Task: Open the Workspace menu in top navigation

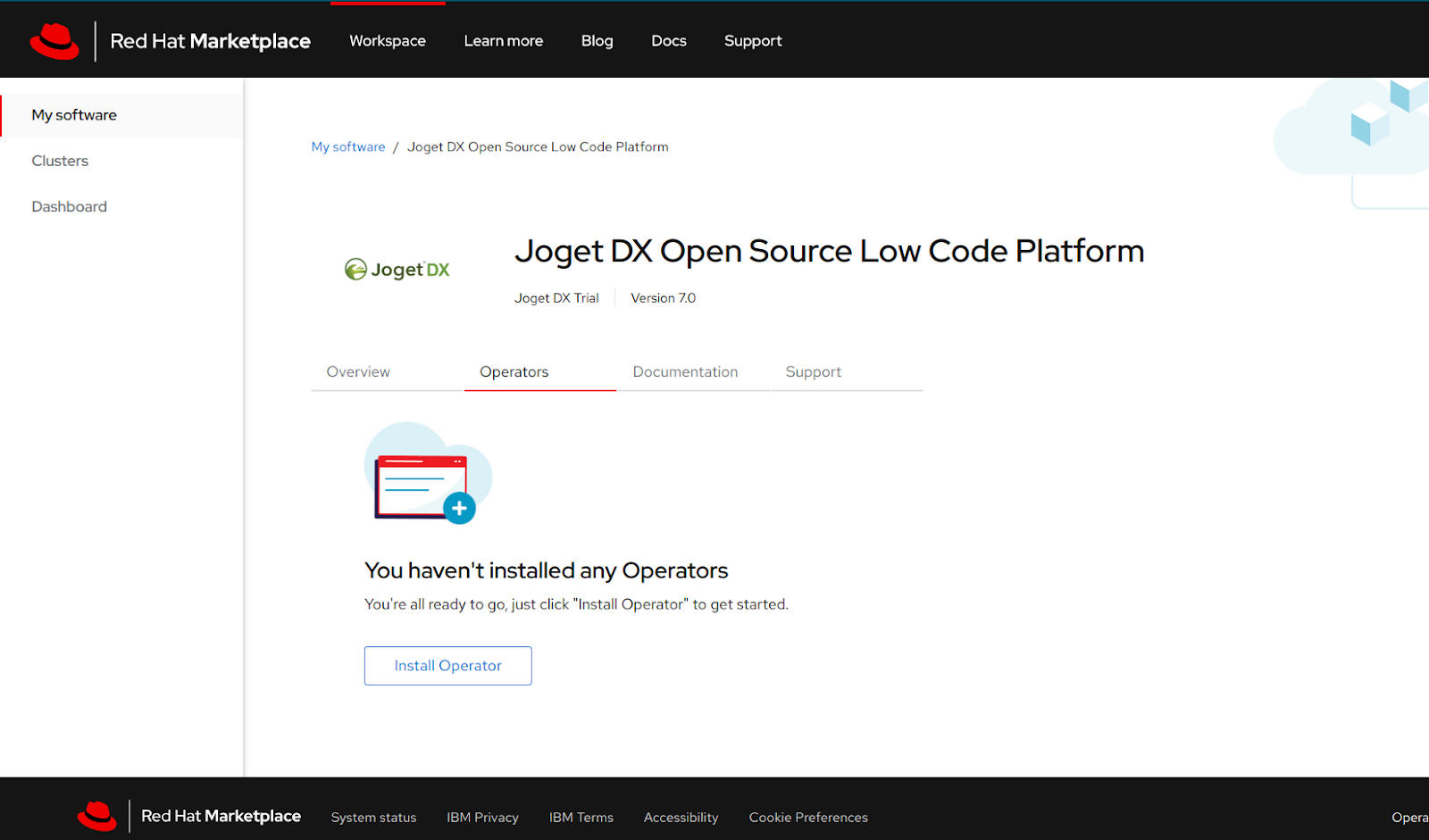Action: point(388,41)
